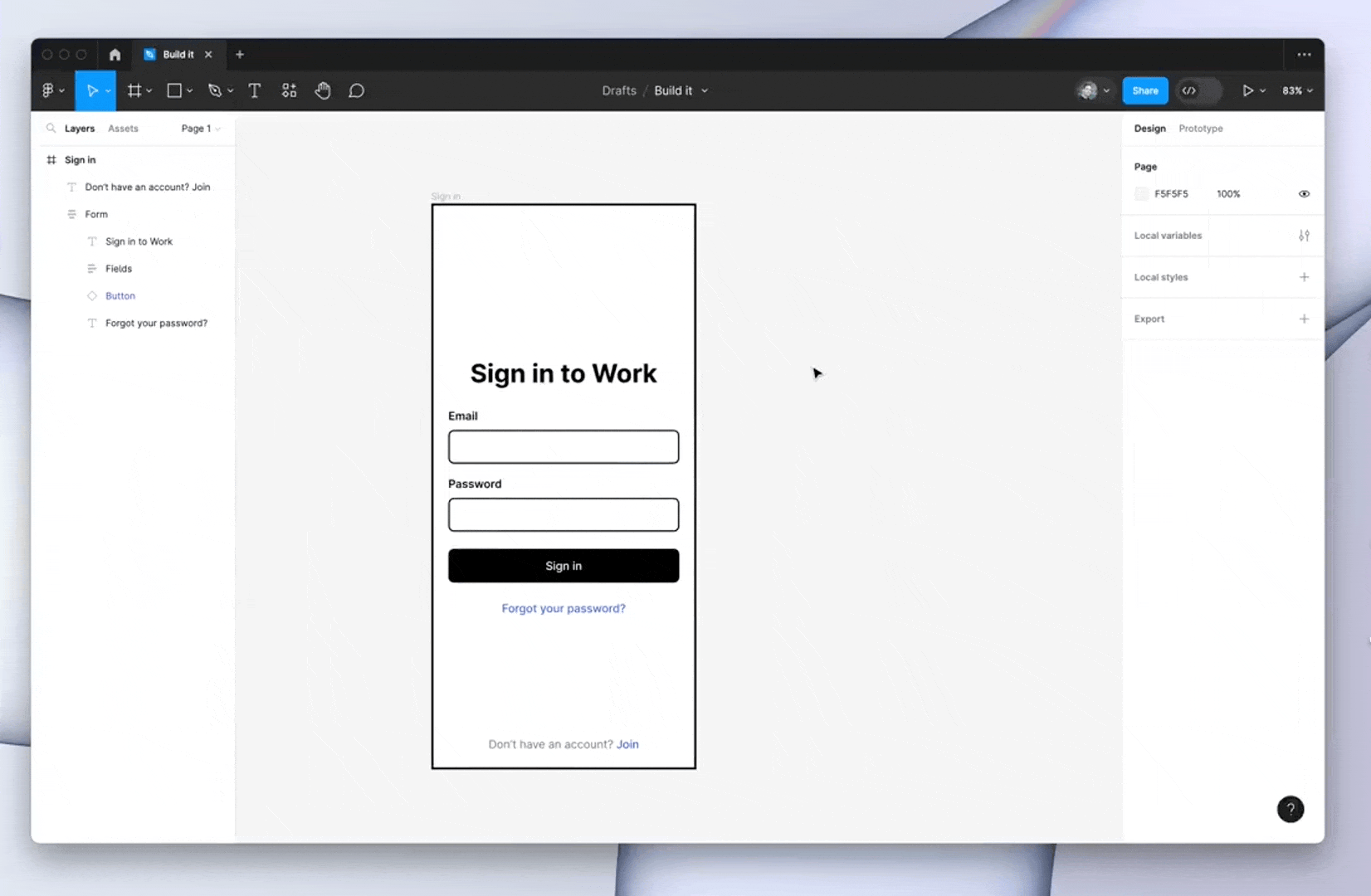Click the Help question mark button
Screen dimensions: 1371x896
point(1290,809)
